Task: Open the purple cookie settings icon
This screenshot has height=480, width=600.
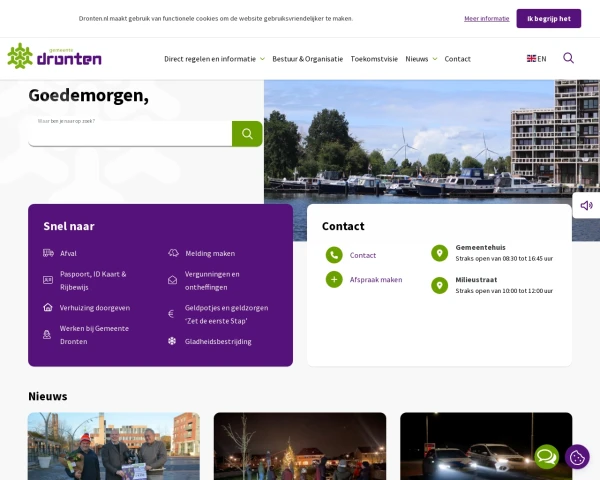Action: pyautogui.click(x=577, y=457)
